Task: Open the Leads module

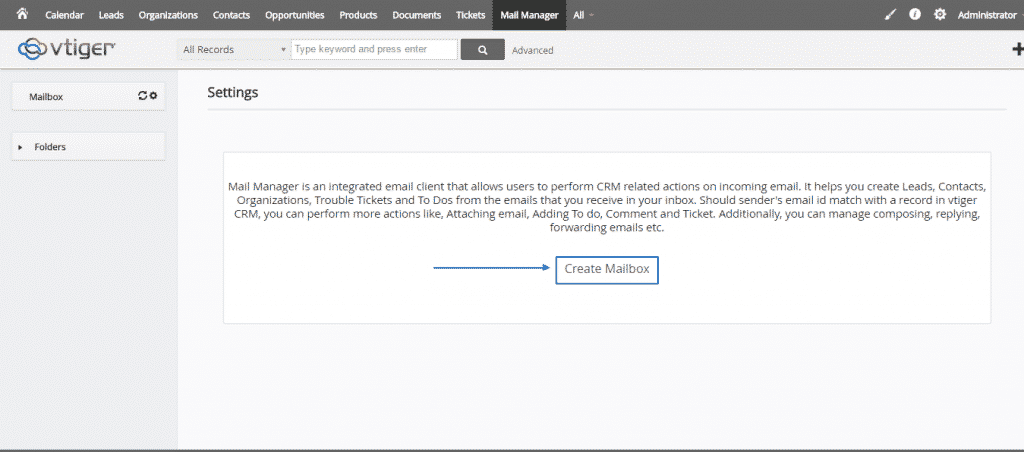Action: [111, 15]
